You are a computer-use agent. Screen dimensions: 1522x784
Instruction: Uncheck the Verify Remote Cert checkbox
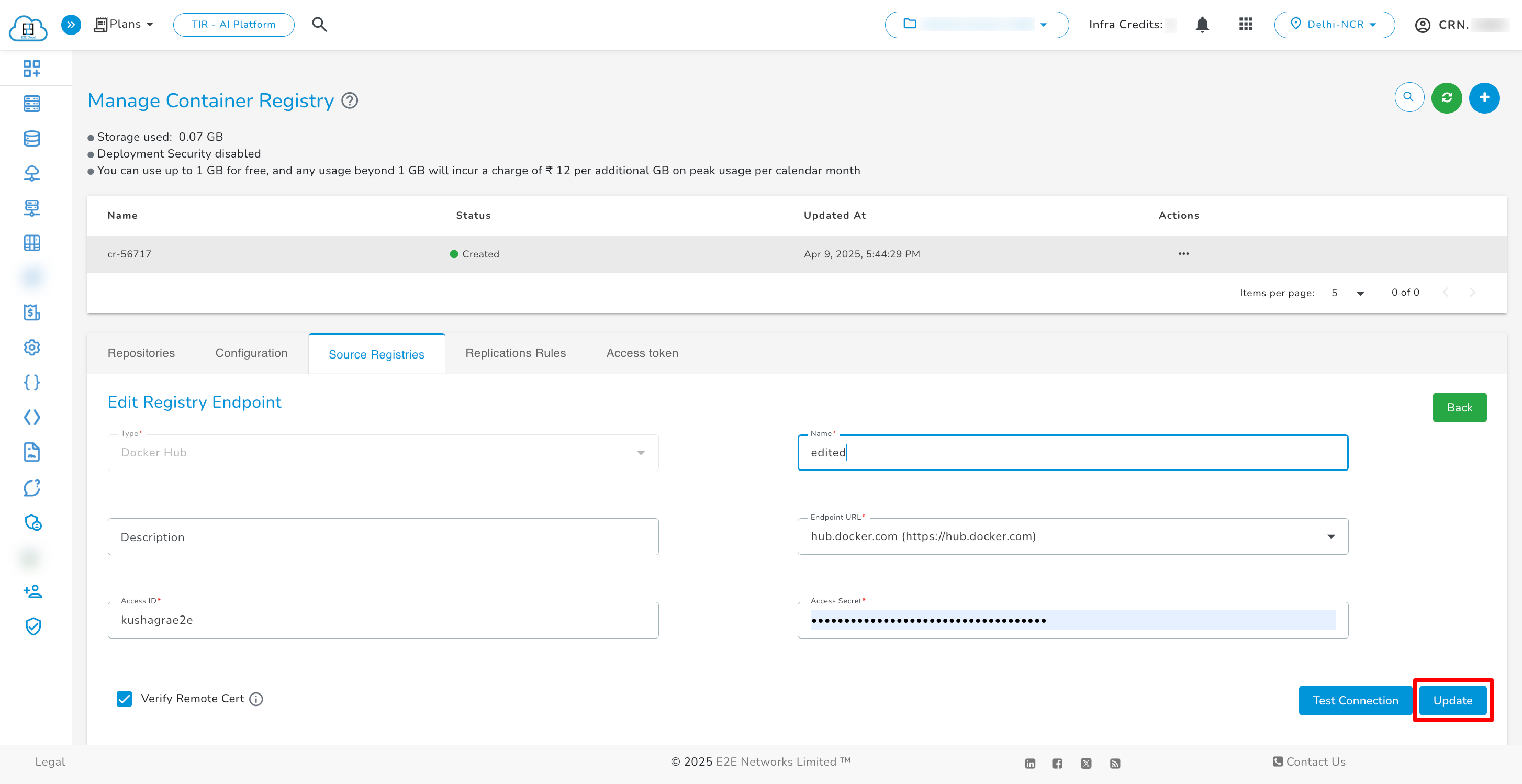tap(124, 699)
